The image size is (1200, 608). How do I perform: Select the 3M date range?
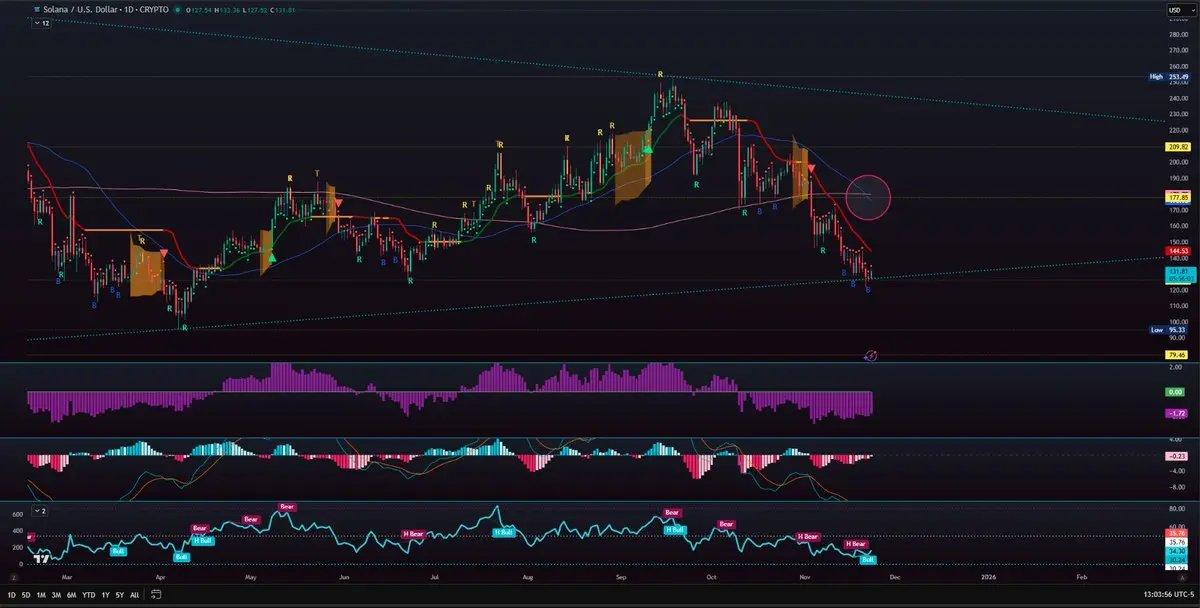pos(56,594)
